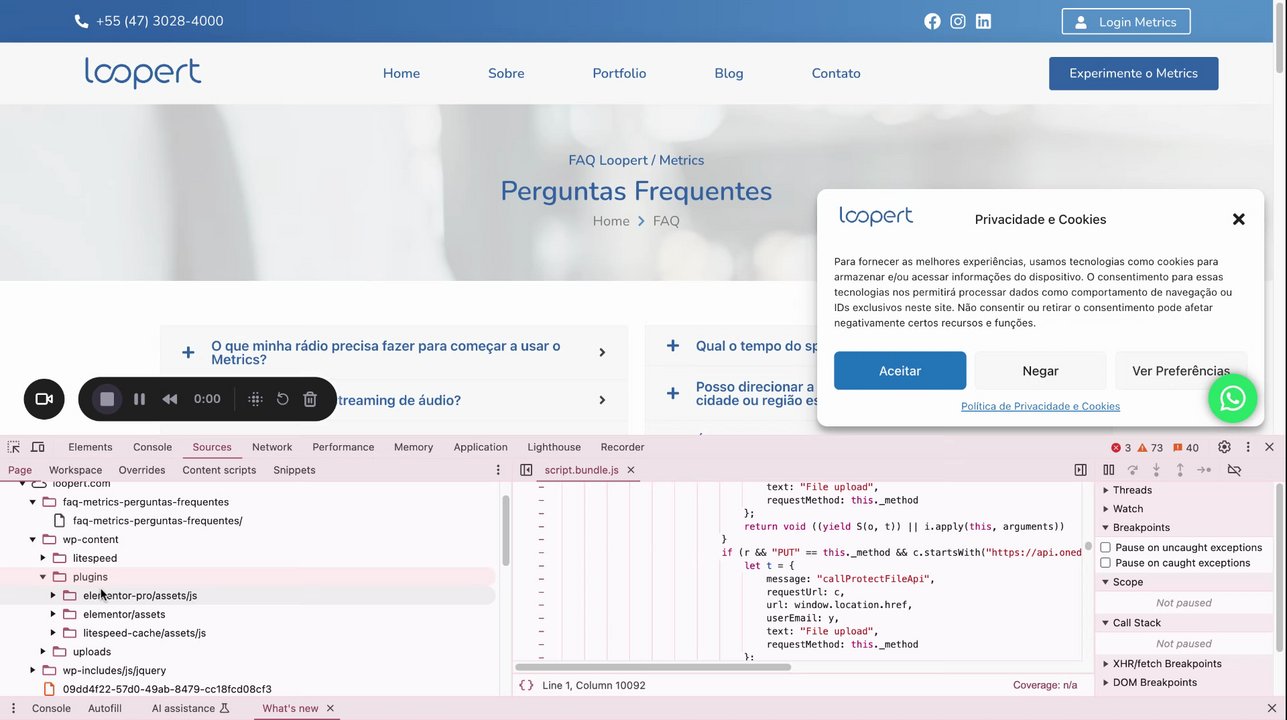Open the Facebook social icon
This screenshot has width=1287, height=720.
pyautogui.click(x=932, y=21)
